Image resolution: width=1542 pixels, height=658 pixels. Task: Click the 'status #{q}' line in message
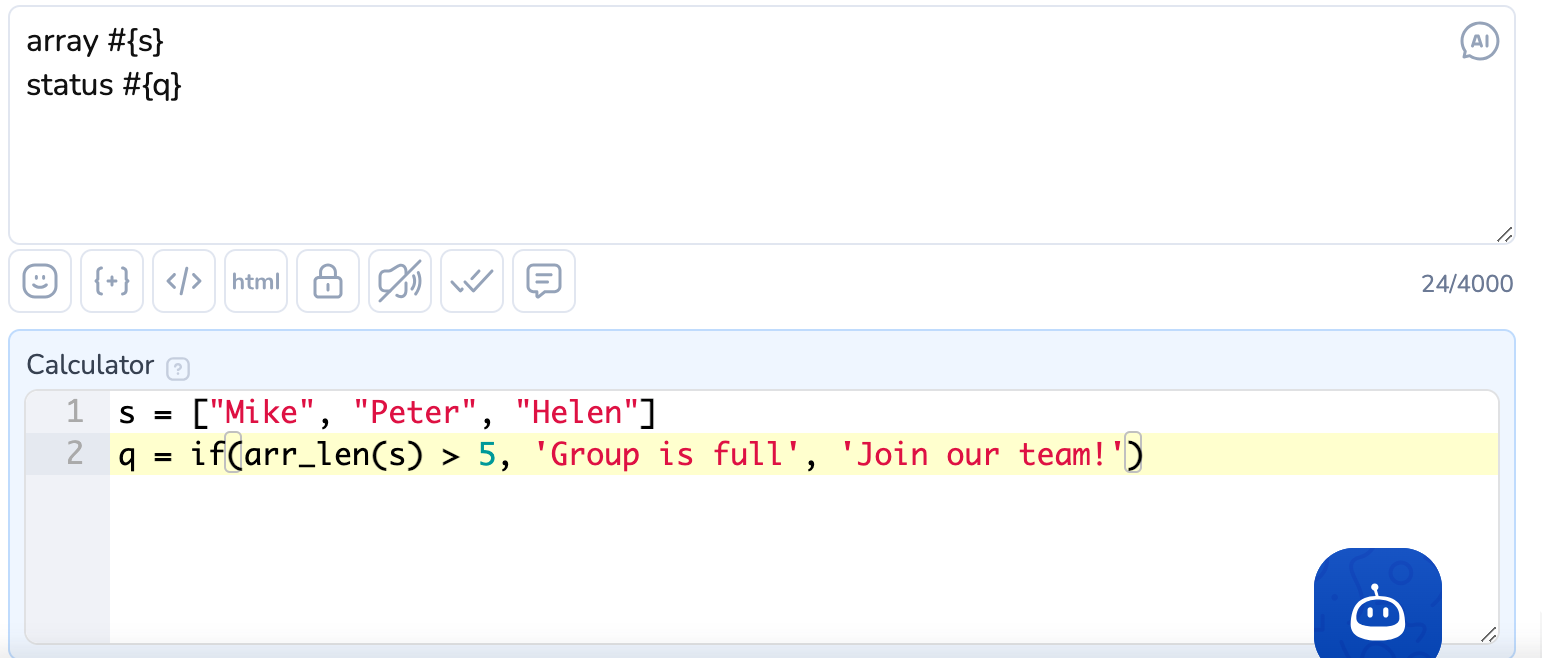tap(104, 86)
